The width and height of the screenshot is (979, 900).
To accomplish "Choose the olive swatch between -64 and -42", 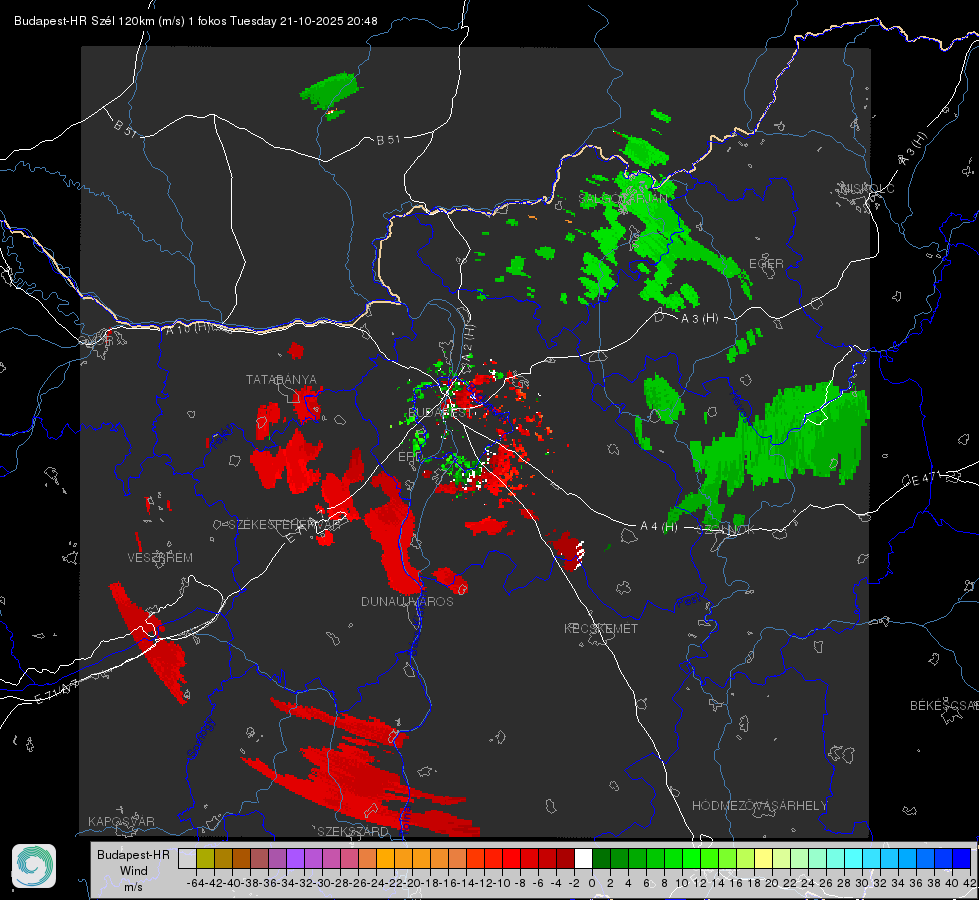I will (205, 858).
